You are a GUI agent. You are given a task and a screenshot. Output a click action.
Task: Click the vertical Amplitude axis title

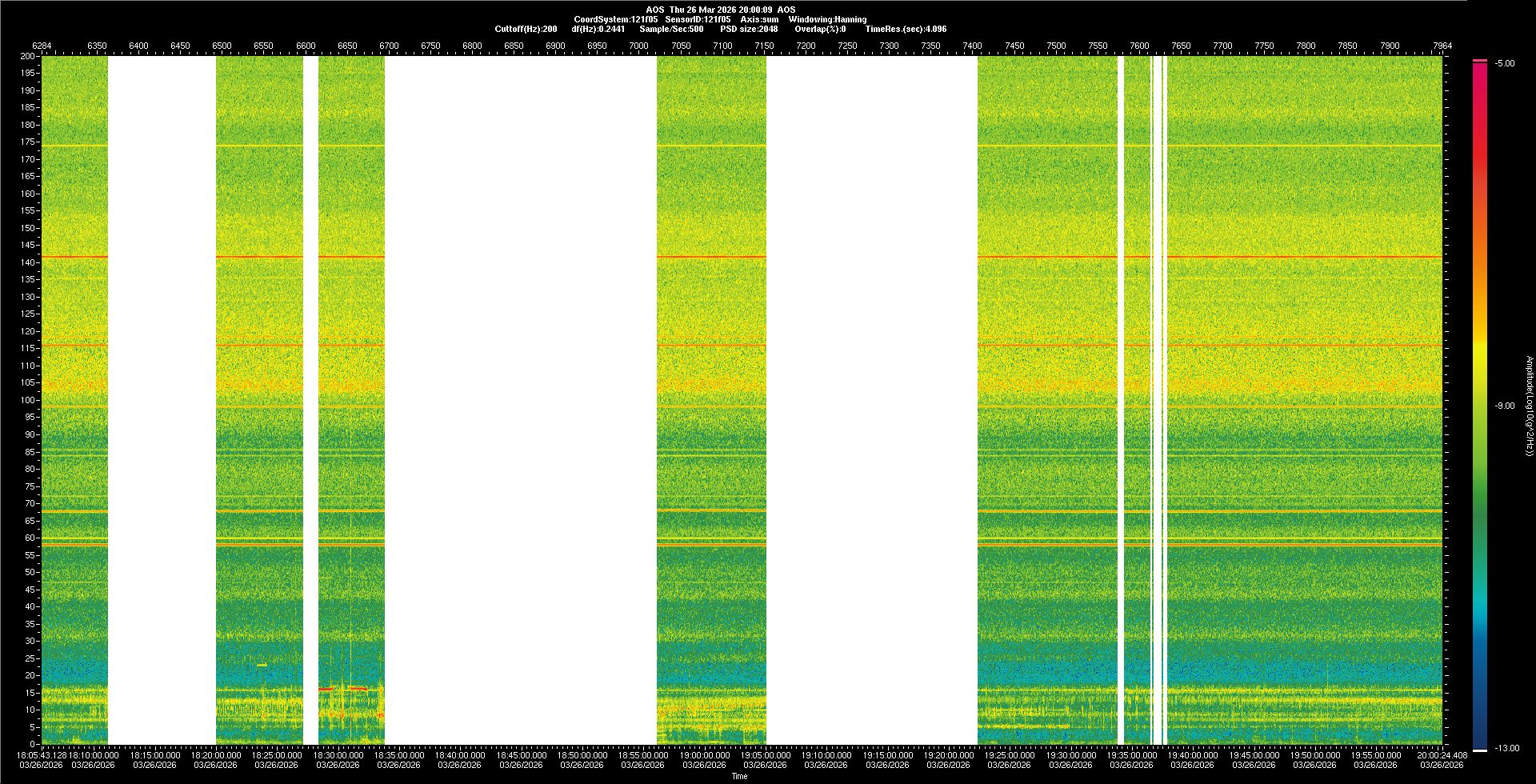[1529, 406]
